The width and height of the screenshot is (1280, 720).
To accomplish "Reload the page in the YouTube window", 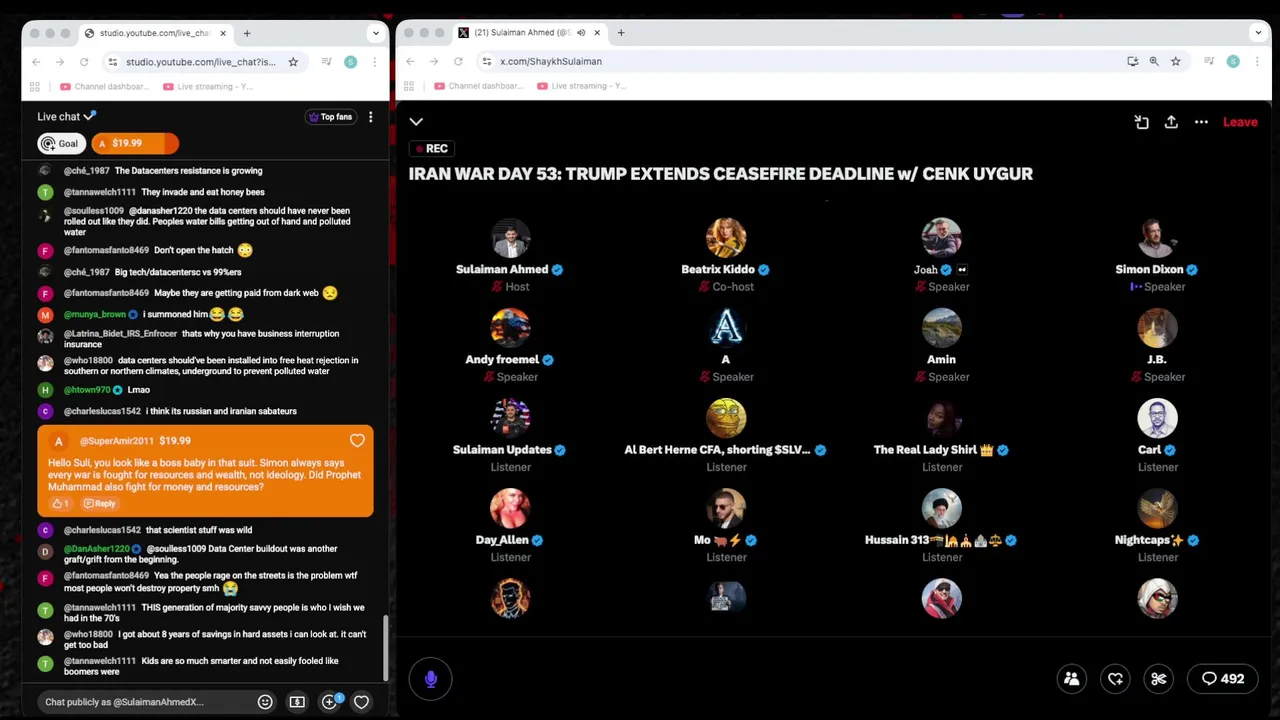I will pos(84,62).
